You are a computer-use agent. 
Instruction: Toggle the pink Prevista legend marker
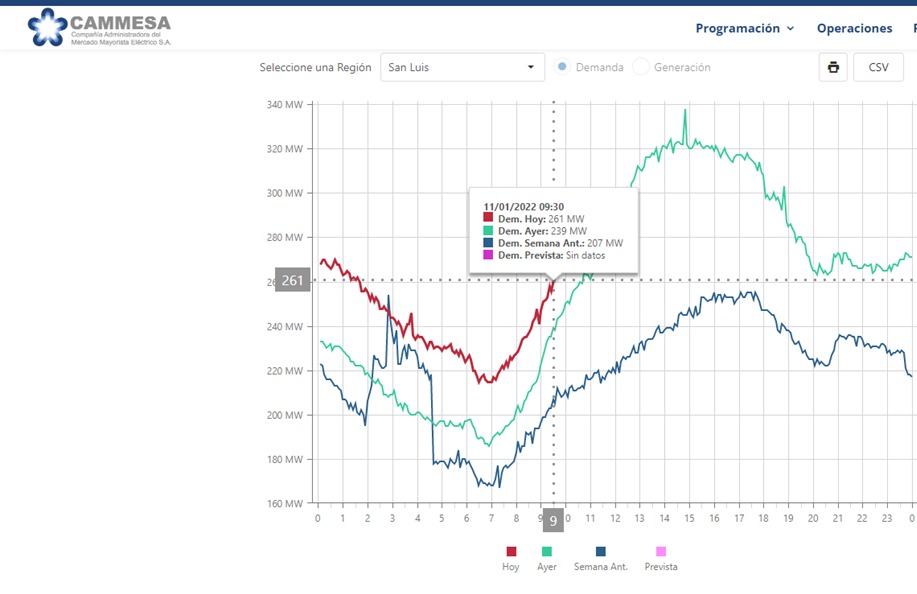[x=661, y=551]
